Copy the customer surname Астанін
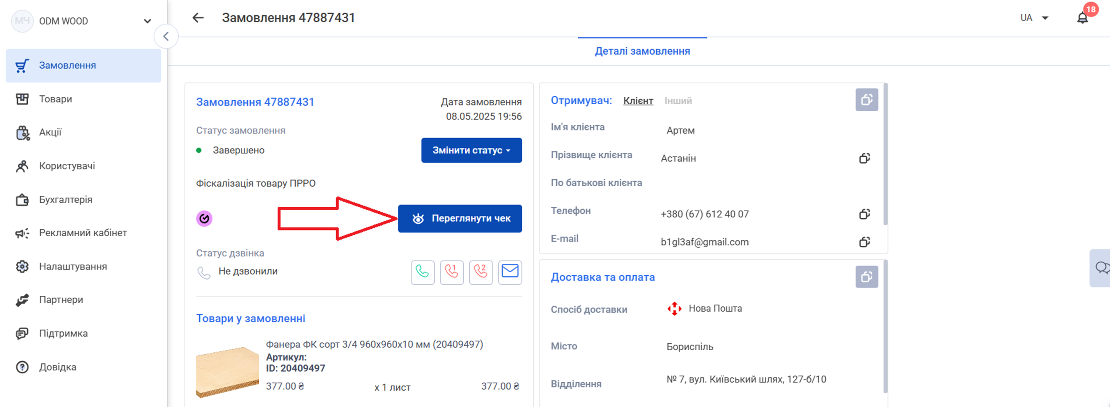The image size is (1110, 407). pos(864,158)
